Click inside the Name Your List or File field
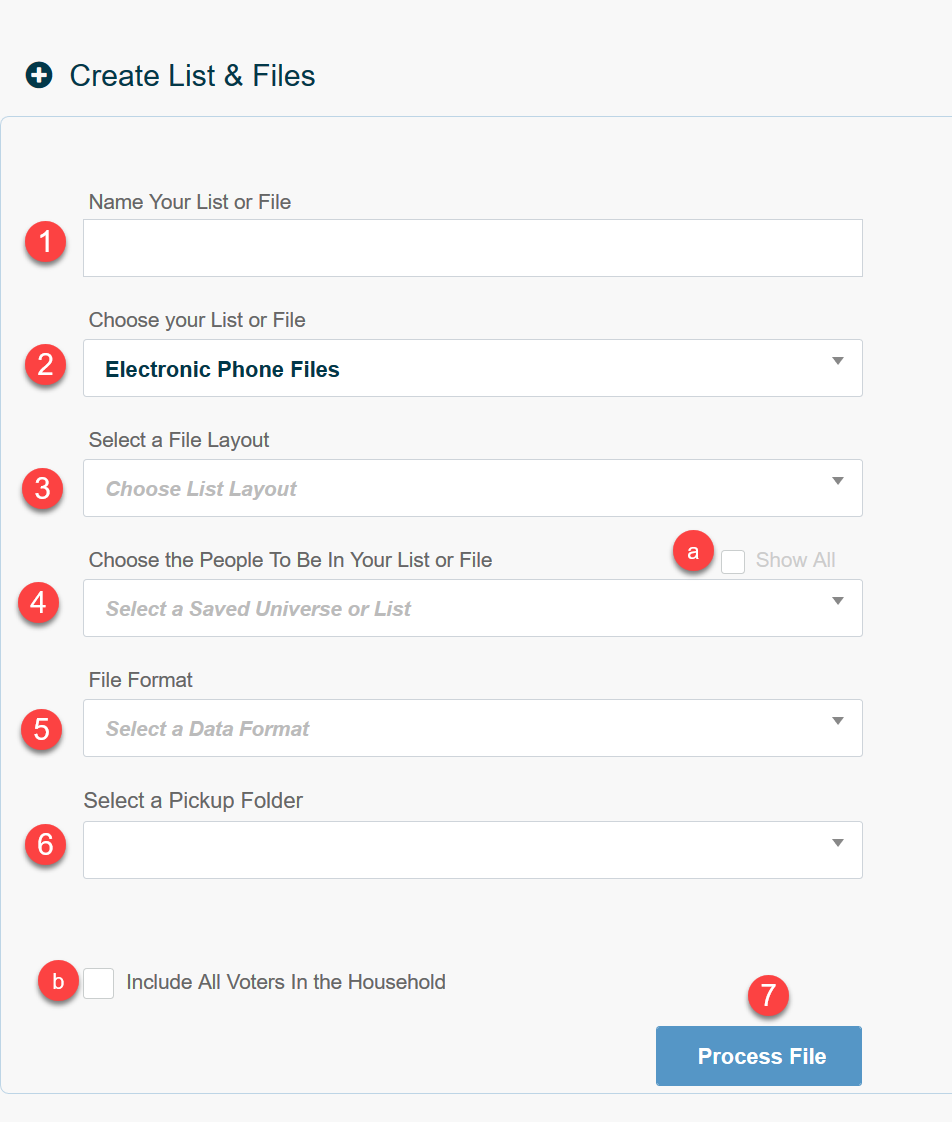Screen dimensions: 952x1122 [x=472, y=247]
